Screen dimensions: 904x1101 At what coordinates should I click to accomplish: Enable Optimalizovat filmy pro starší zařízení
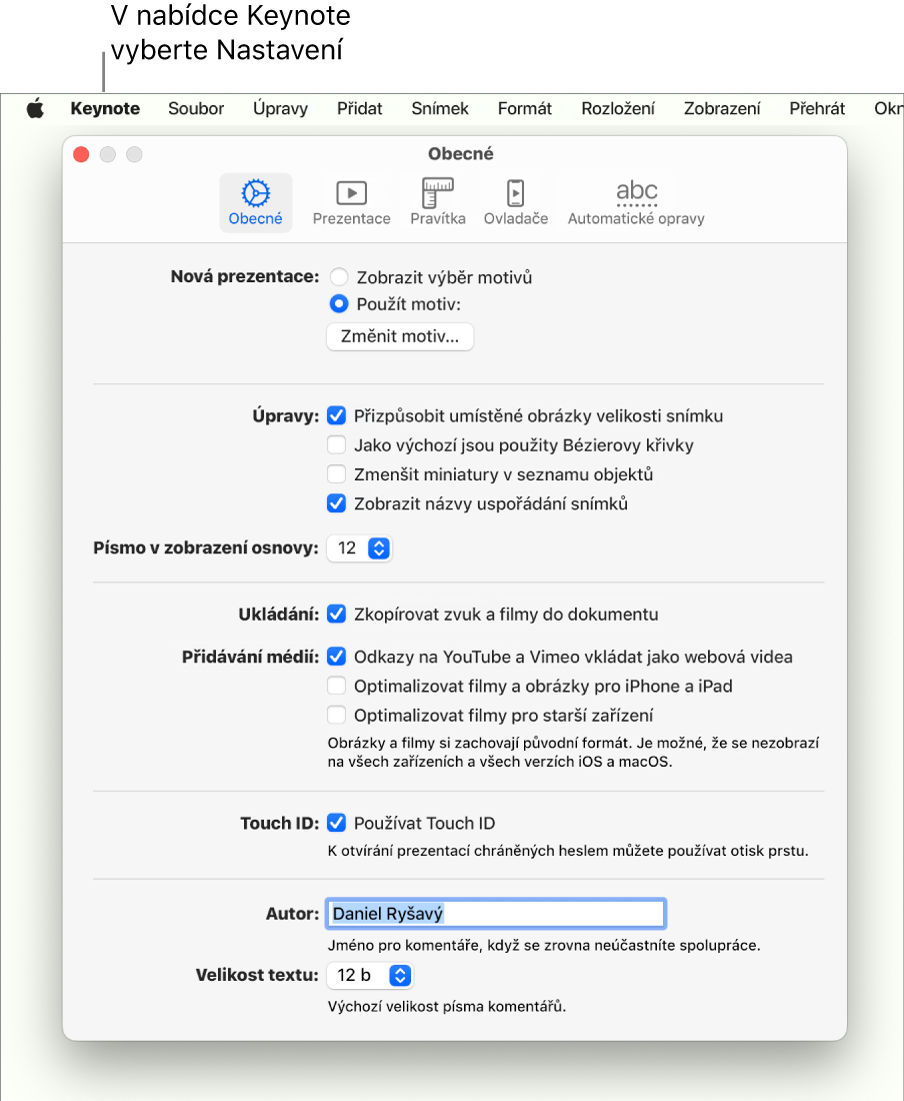click(x=336, y=716)
